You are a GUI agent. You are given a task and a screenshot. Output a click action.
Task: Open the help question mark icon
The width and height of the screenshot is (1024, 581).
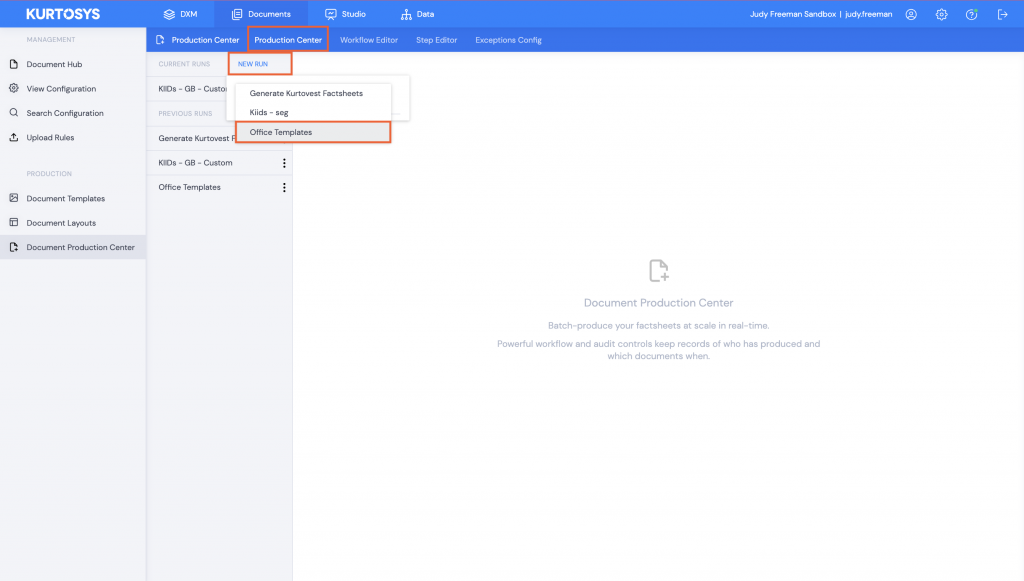click(x=972, y=14)
